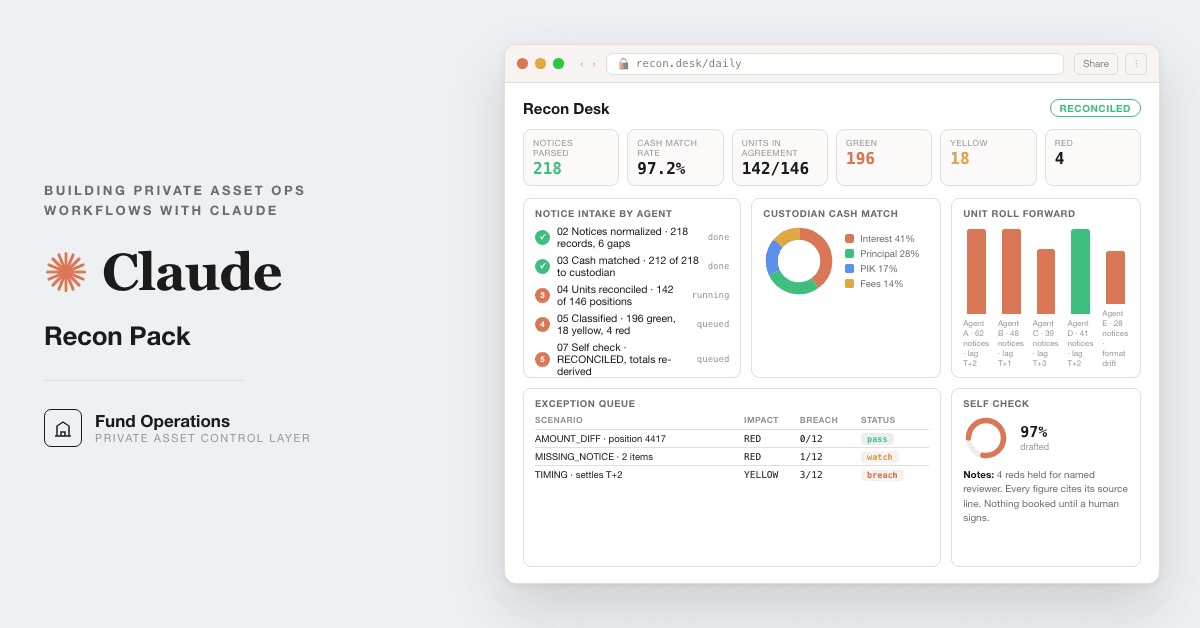The height and width of the screenshot is (628, 1200).
Task: Click the Fund Operations building icon
Action: 63,428
